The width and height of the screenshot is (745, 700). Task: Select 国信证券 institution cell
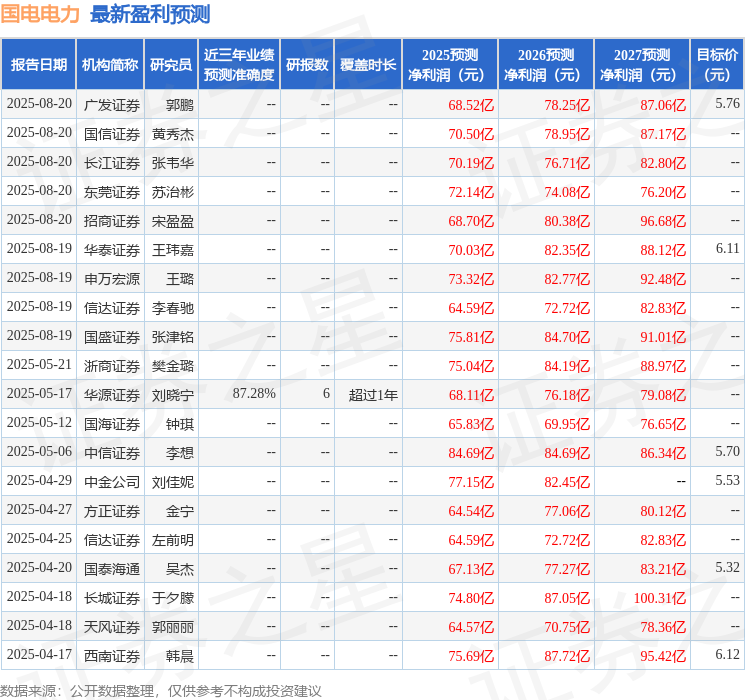pos(112,134)
